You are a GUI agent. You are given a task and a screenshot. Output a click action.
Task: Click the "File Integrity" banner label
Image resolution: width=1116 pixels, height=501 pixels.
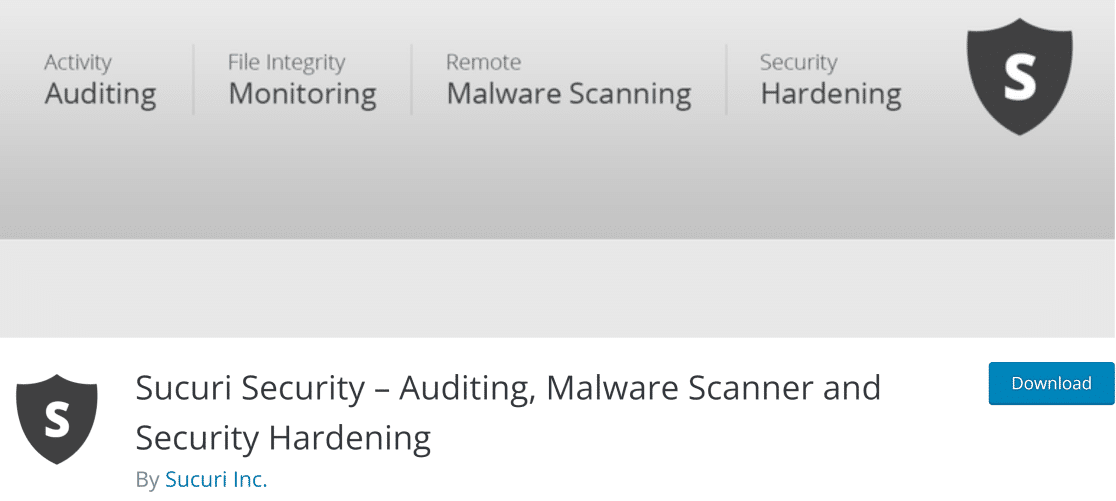288,62
